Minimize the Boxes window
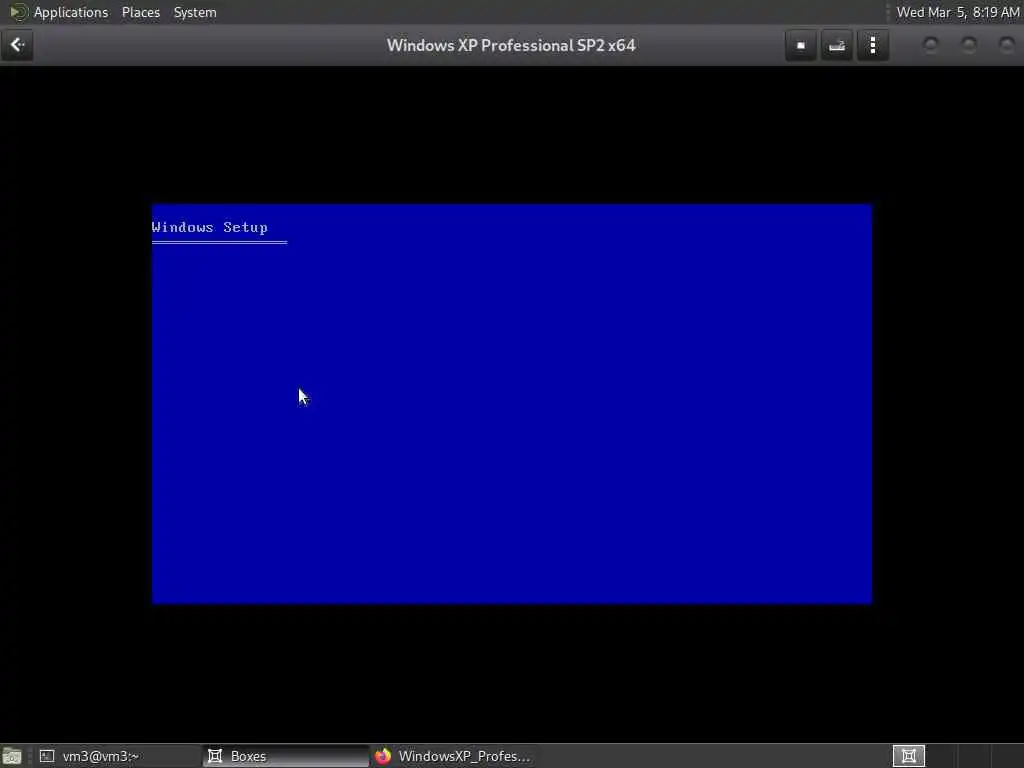 click(931, 45)
